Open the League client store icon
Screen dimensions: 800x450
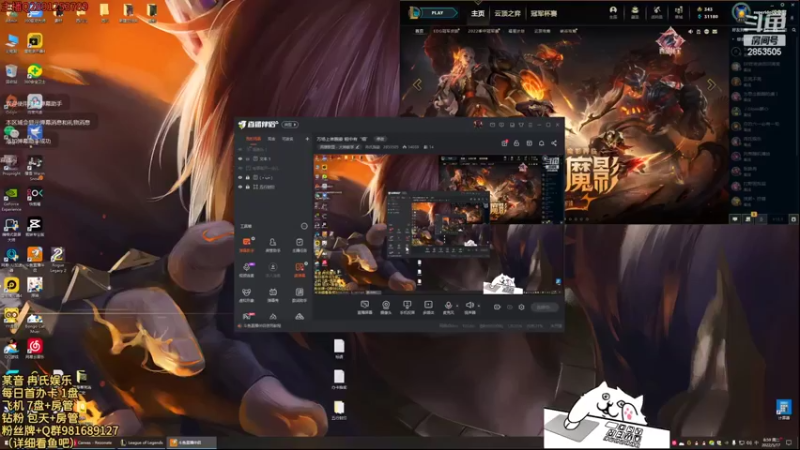679,12
